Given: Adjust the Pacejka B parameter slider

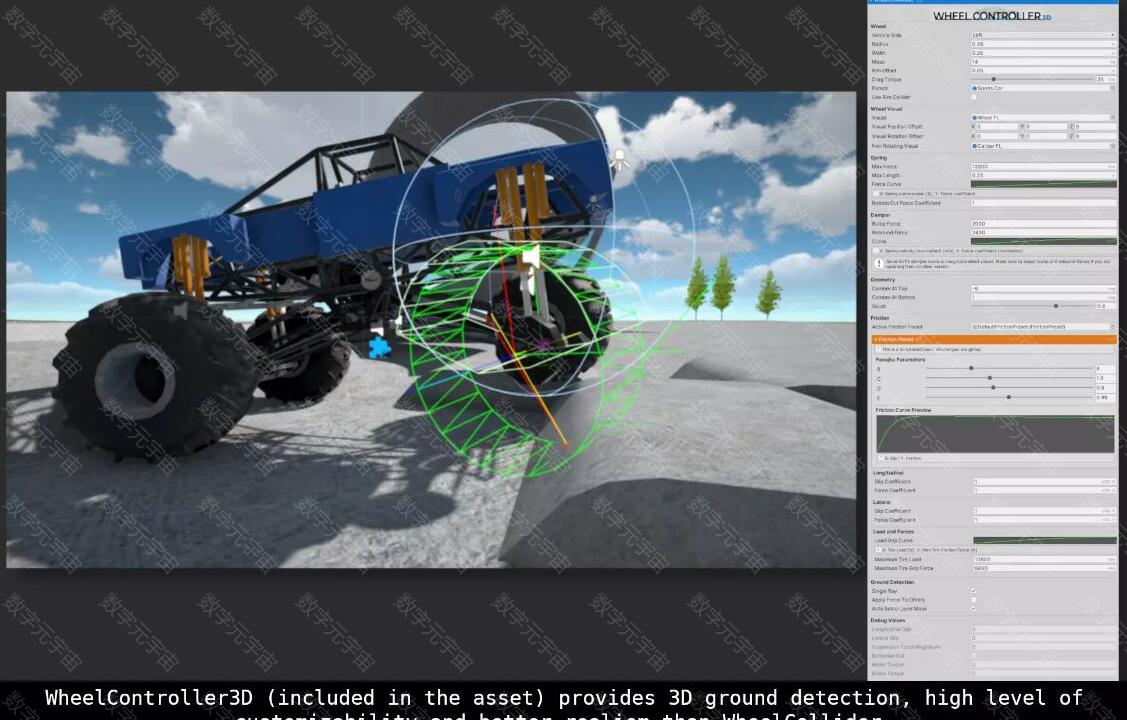Looking at the screenshot, I should pos(1009,368).
